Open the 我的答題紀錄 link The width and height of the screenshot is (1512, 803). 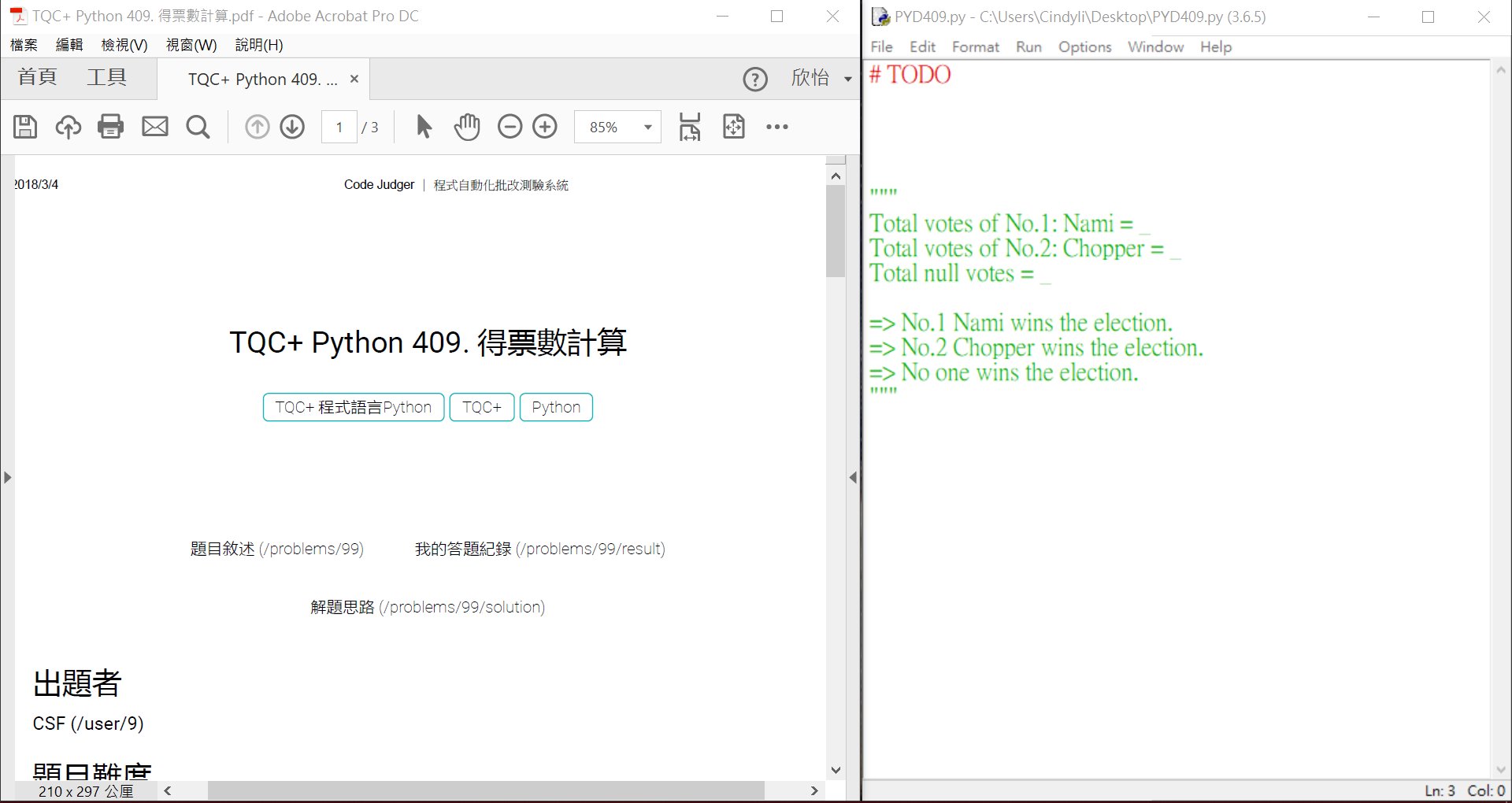coord(540,549)
